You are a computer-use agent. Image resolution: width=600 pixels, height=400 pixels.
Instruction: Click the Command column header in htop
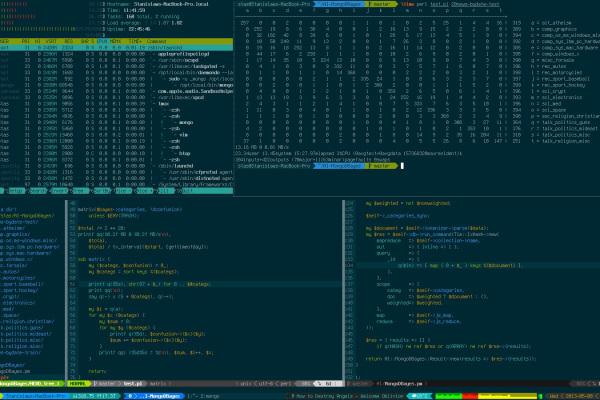pos(157,41)
